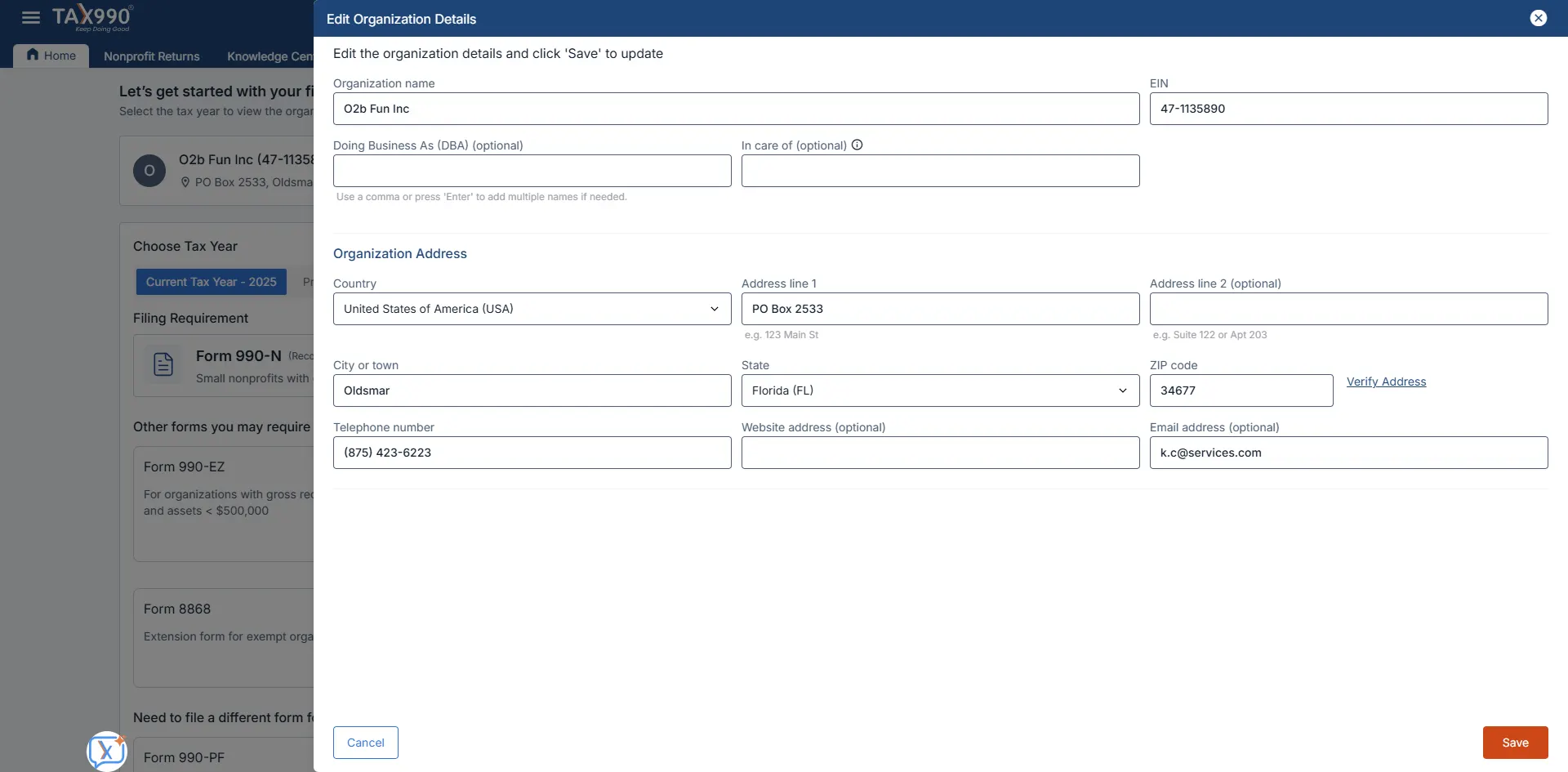Click the O2b Fun Inc avatar circle
This screenshot has width=1568, height=772.
[x=149, y=171]
